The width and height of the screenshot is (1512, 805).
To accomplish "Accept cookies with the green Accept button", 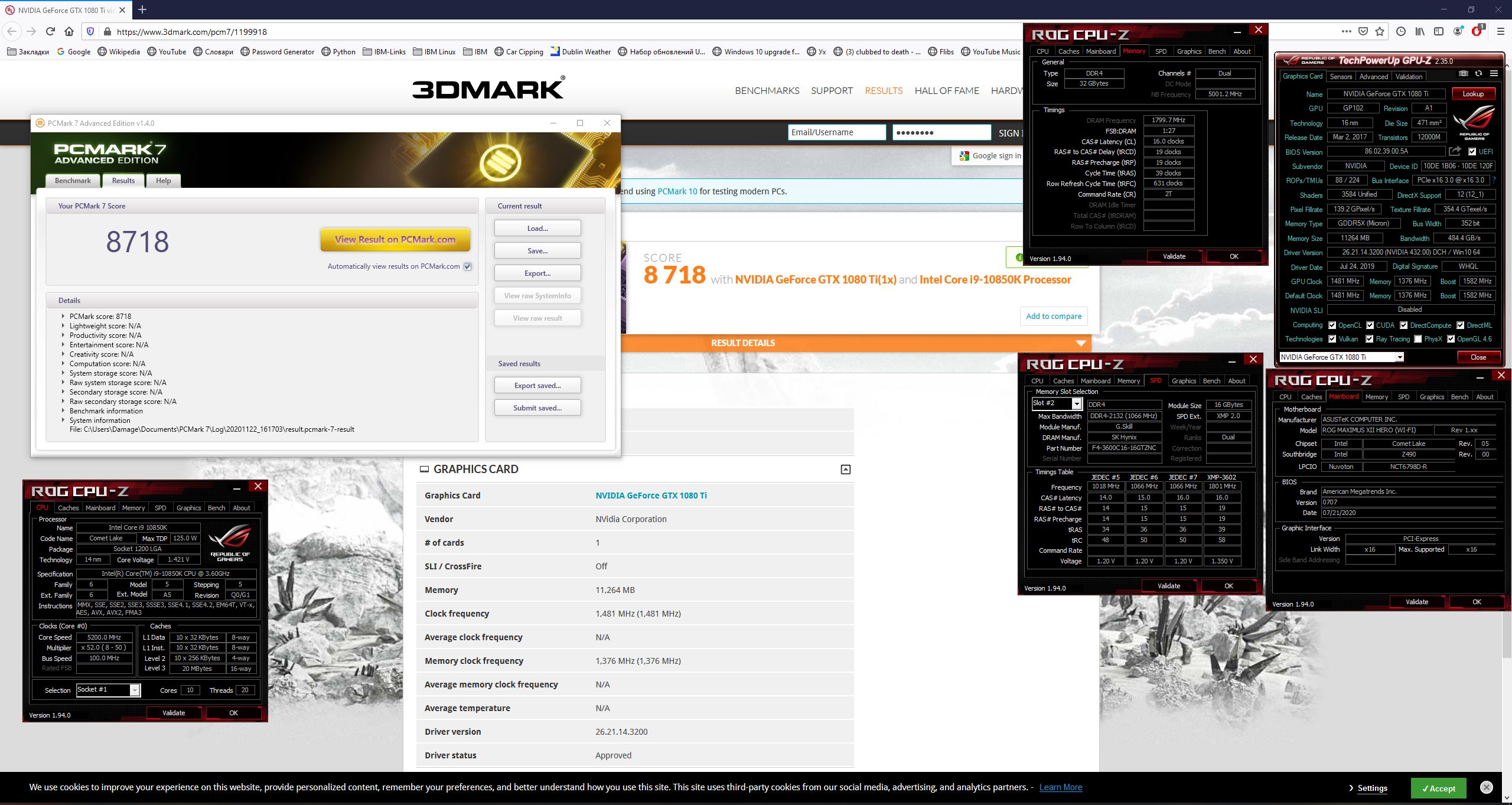I will coord(1438,788).
